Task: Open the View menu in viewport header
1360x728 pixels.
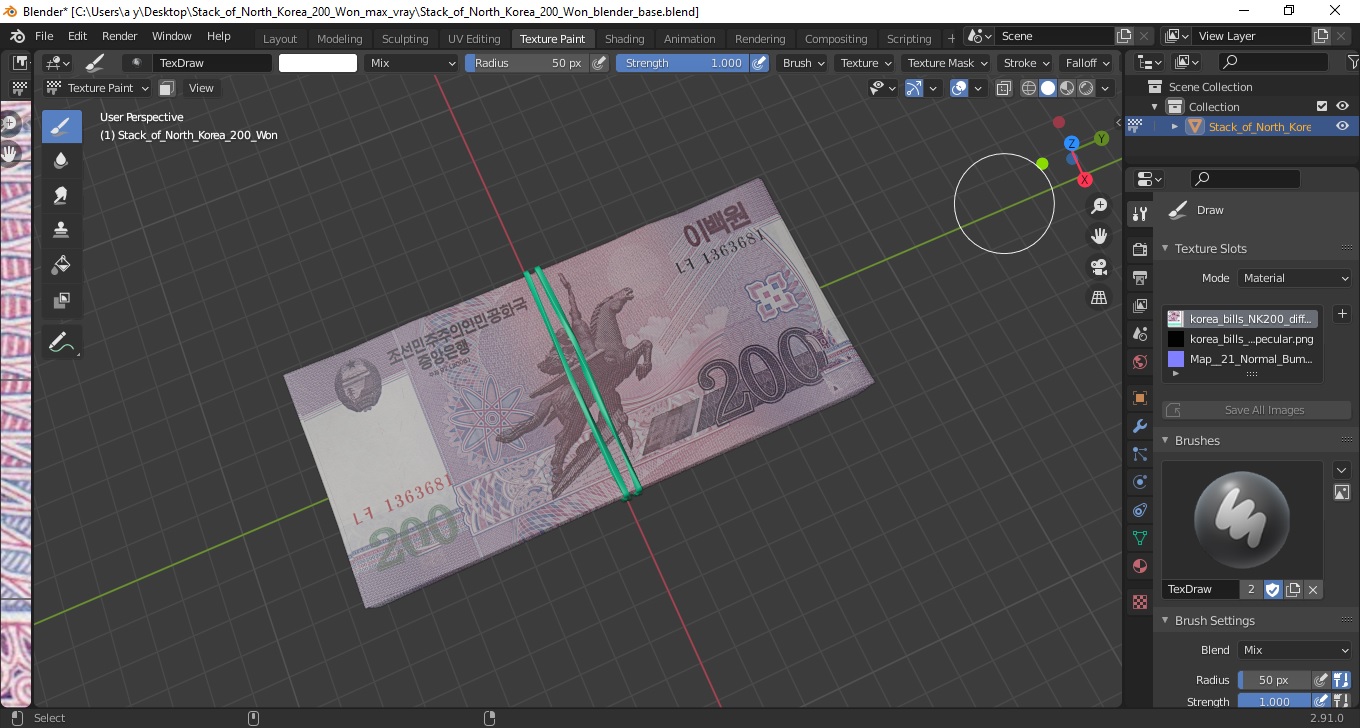Action: click(201, 88)
